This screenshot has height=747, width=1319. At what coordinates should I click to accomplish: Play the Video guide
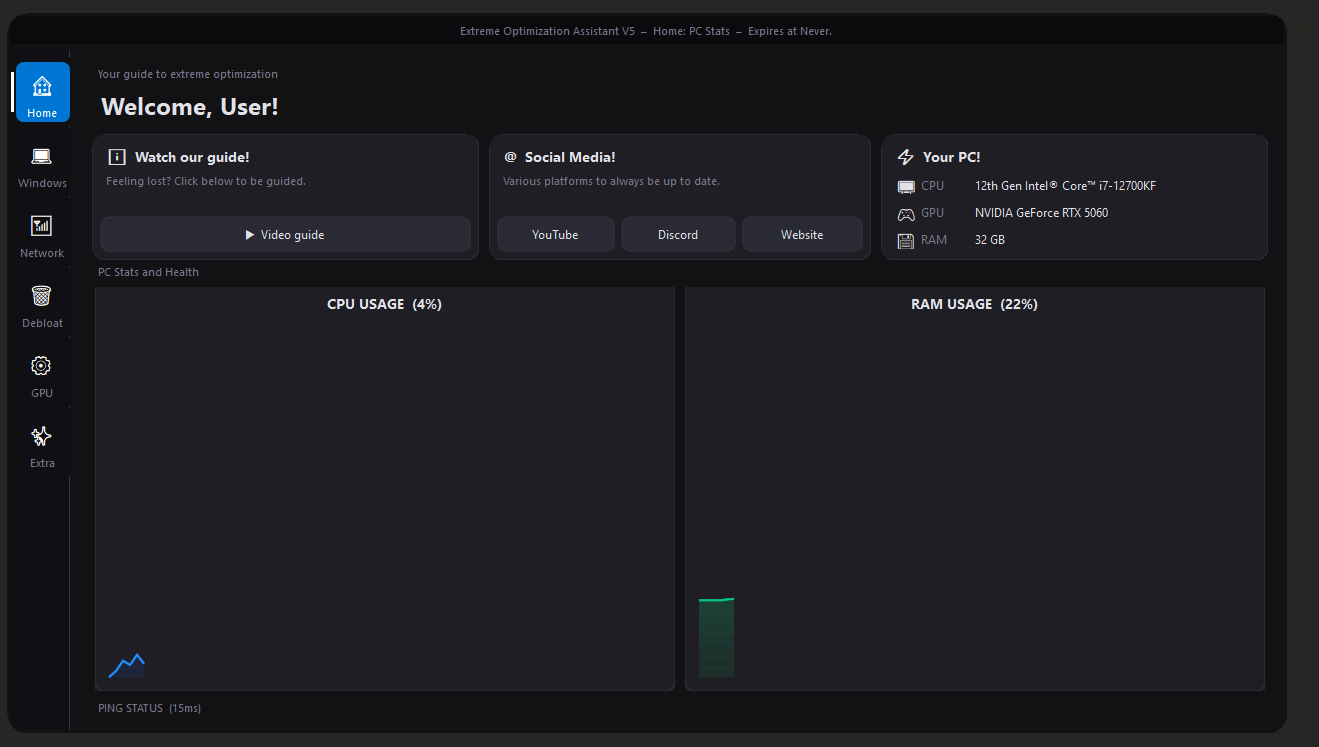point(285,235)
